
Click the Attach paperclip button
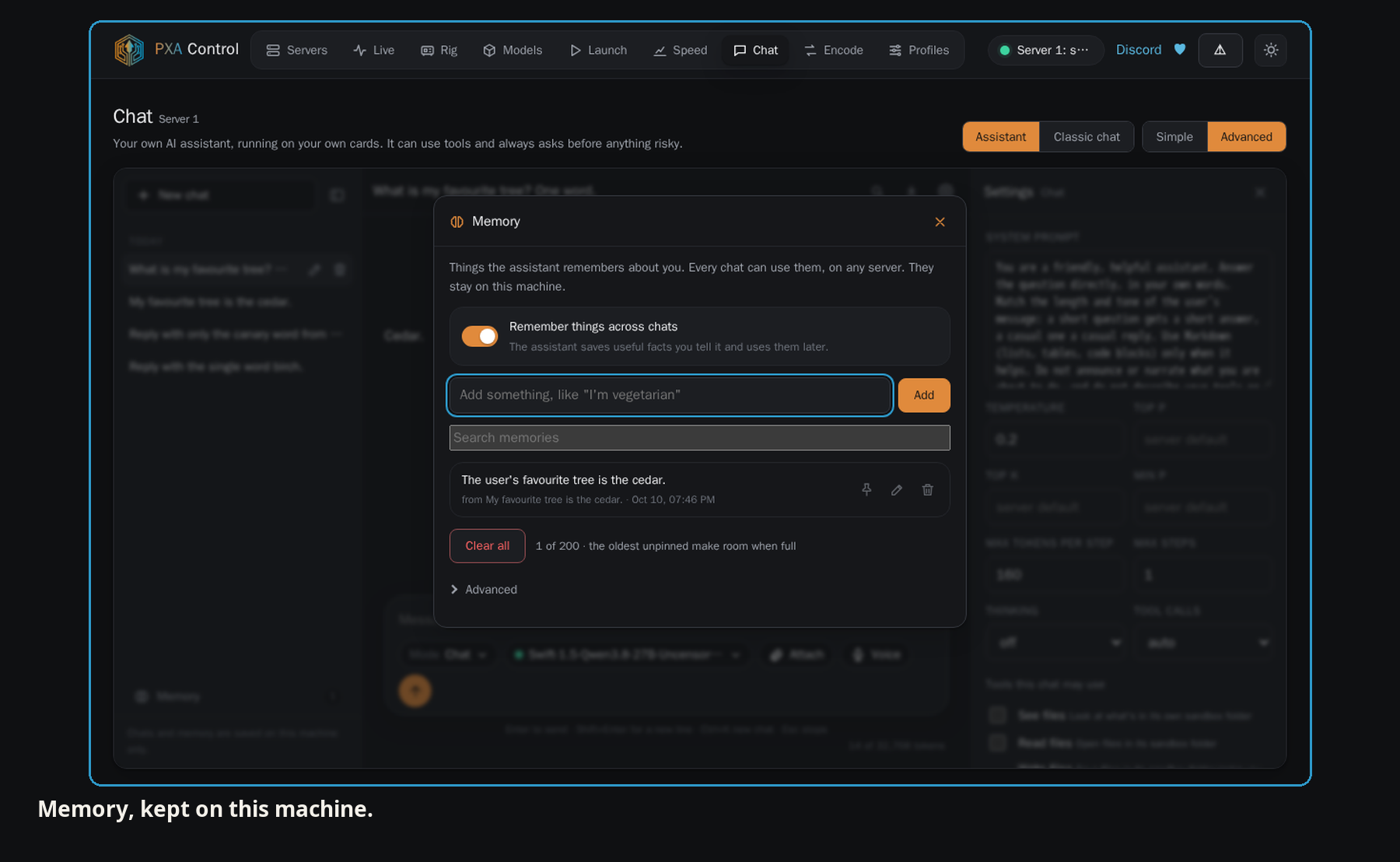tap(797, 655)
